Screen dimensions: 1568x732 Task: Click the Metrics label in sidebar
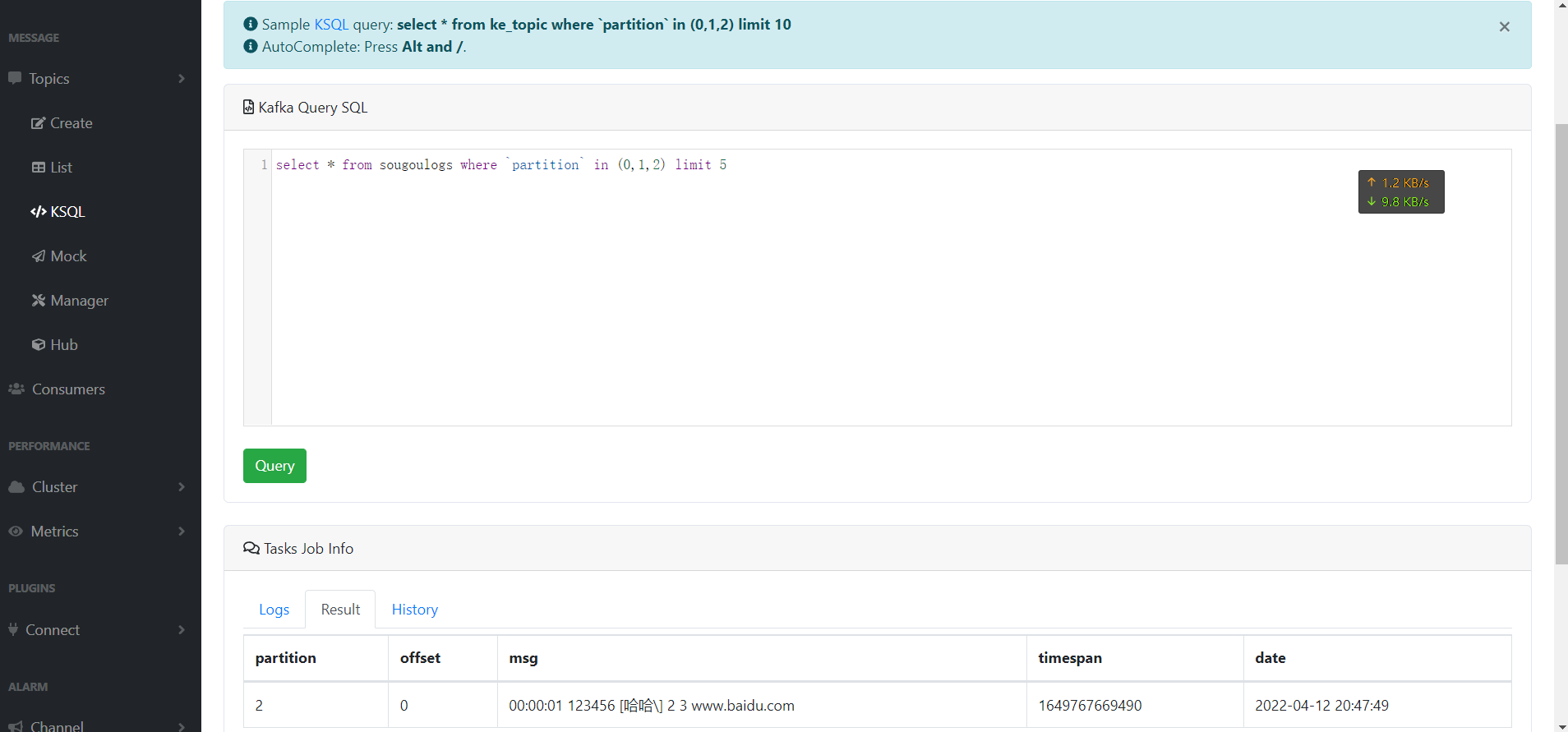click(55, 532)
